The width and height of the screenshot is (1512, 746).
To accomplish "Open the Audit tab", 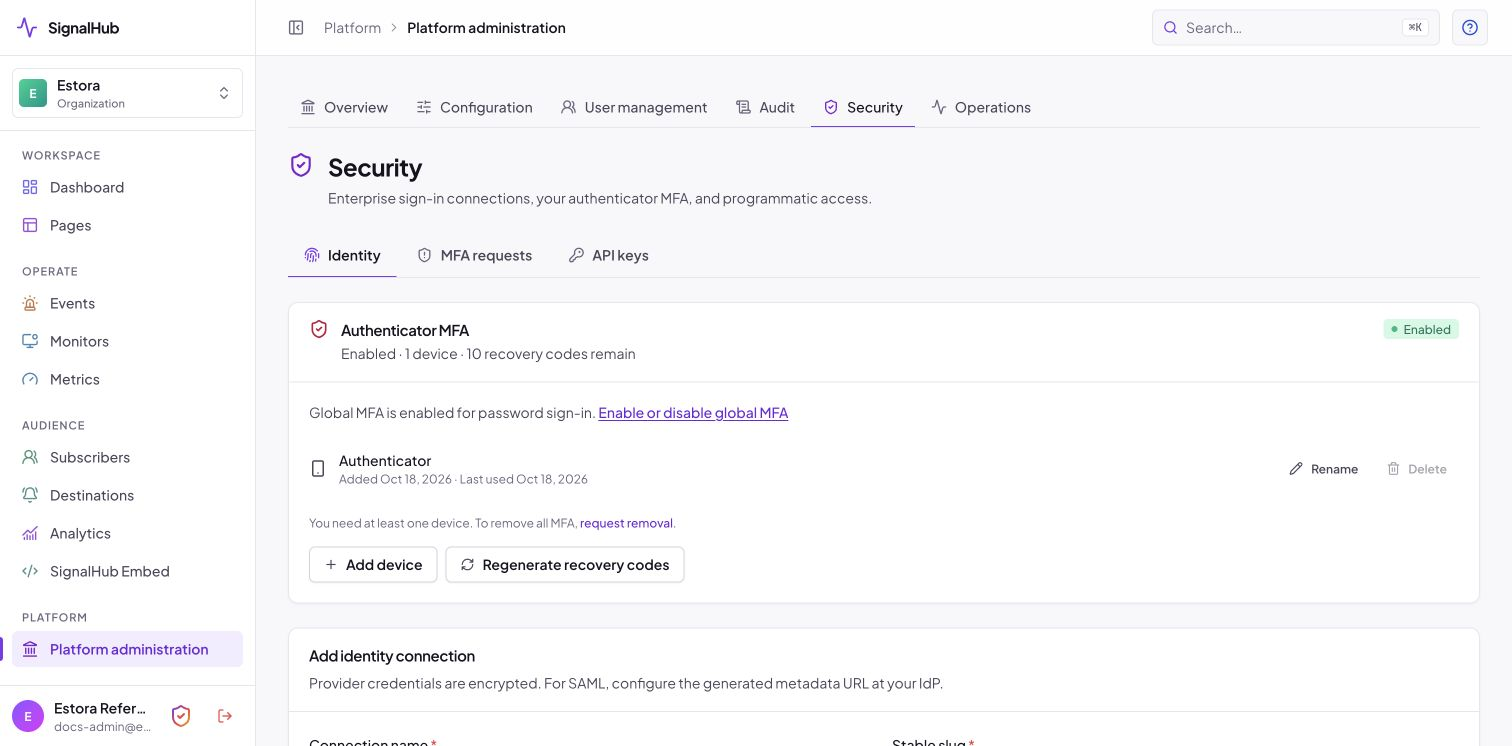I will [765, 107].
